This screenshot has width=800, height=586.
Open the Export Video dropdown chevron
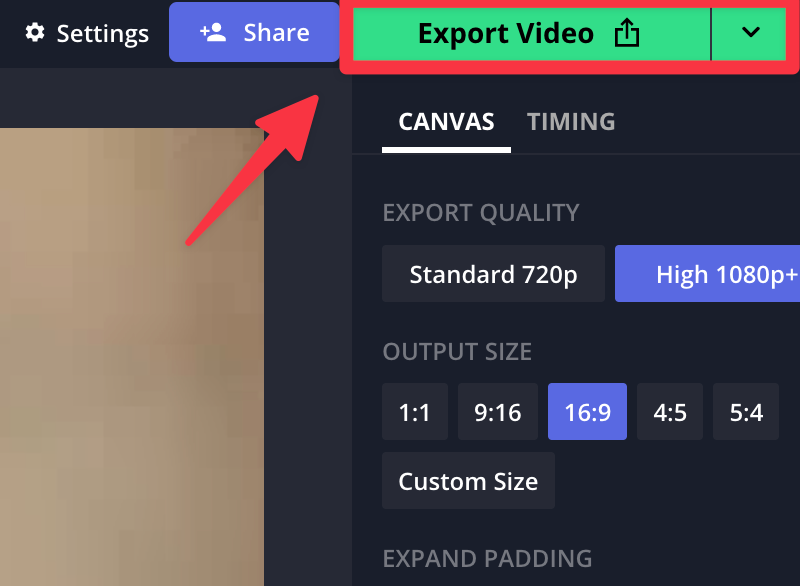point(750,33)
